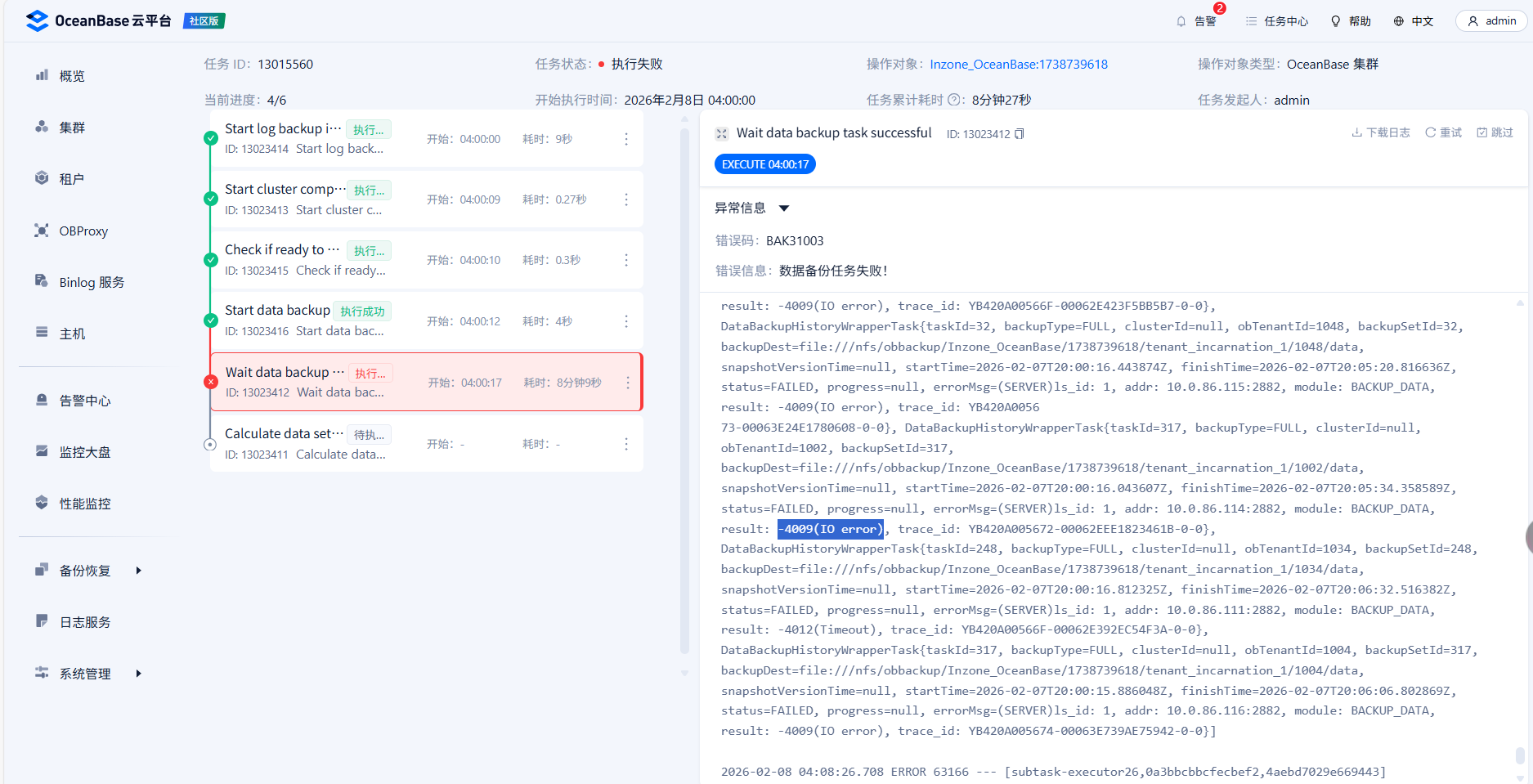Open the Inzone_OceanBase:1738739618 cluster link
The width and height of the screenshot is (1533, 784).
(x=1019, y=65)
